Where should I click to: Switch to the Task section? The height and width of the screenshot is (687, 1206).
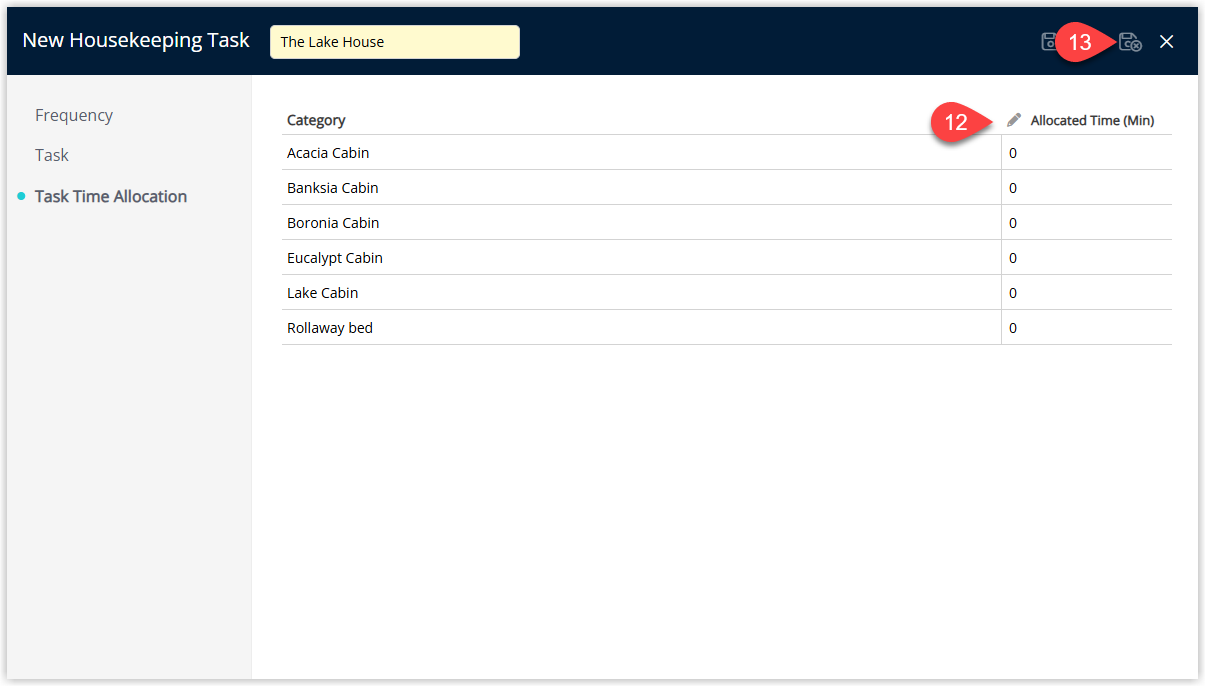point(52,155)
